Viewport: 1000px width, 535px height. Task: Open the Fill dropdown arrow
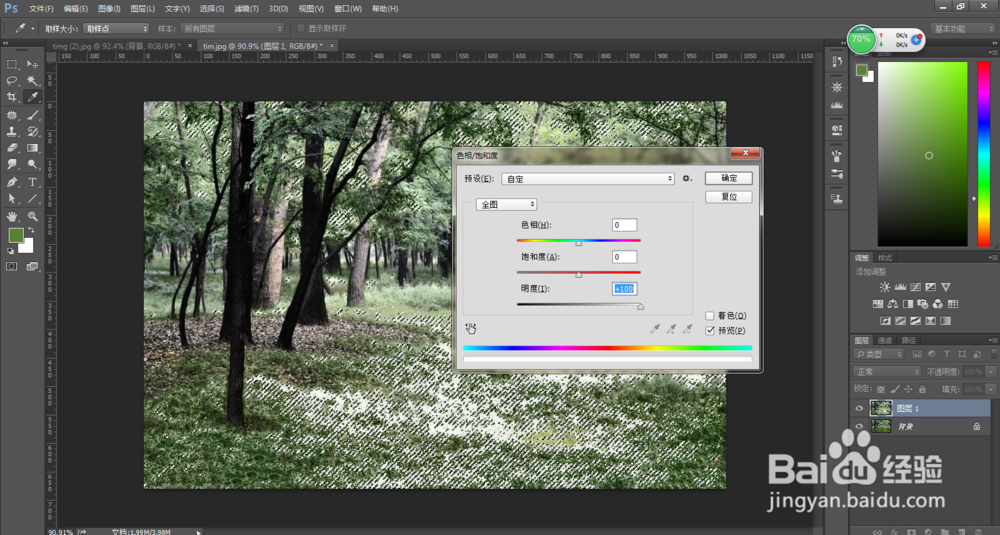(991, 389)
